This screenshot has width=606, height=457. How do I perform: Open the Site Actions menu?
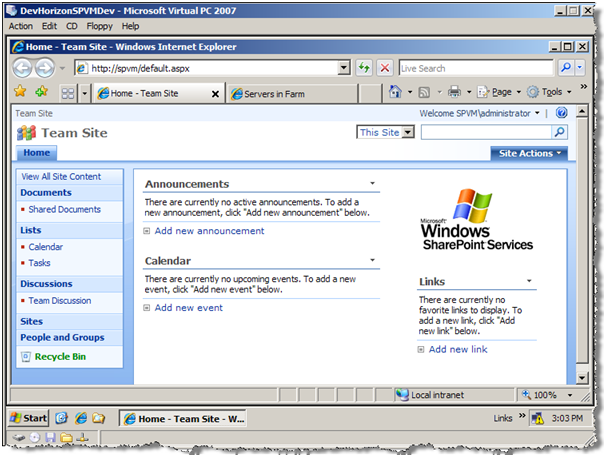[529, 153]
